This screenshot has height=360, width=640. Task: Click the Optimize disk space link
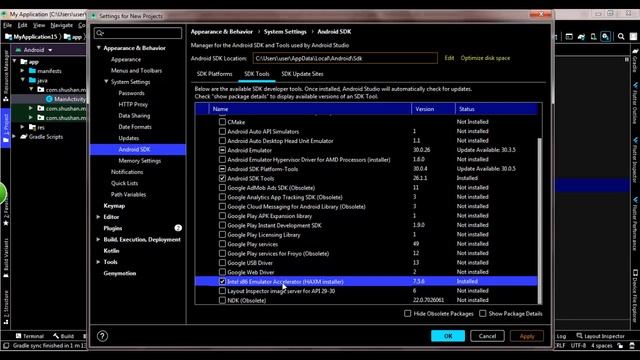[x=485, y=58]
